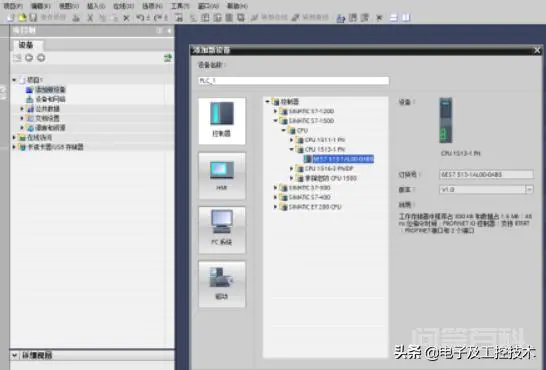This screenshot has height=370, width=546.
Task: Collapse the 项目1 root node
Action: coord(14,80)
